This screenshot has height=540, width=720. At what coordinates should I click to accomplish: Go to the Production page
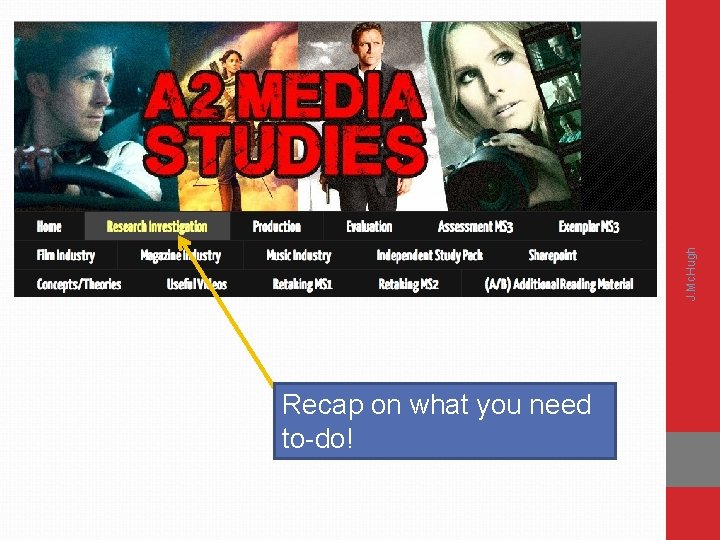[277, 226]
